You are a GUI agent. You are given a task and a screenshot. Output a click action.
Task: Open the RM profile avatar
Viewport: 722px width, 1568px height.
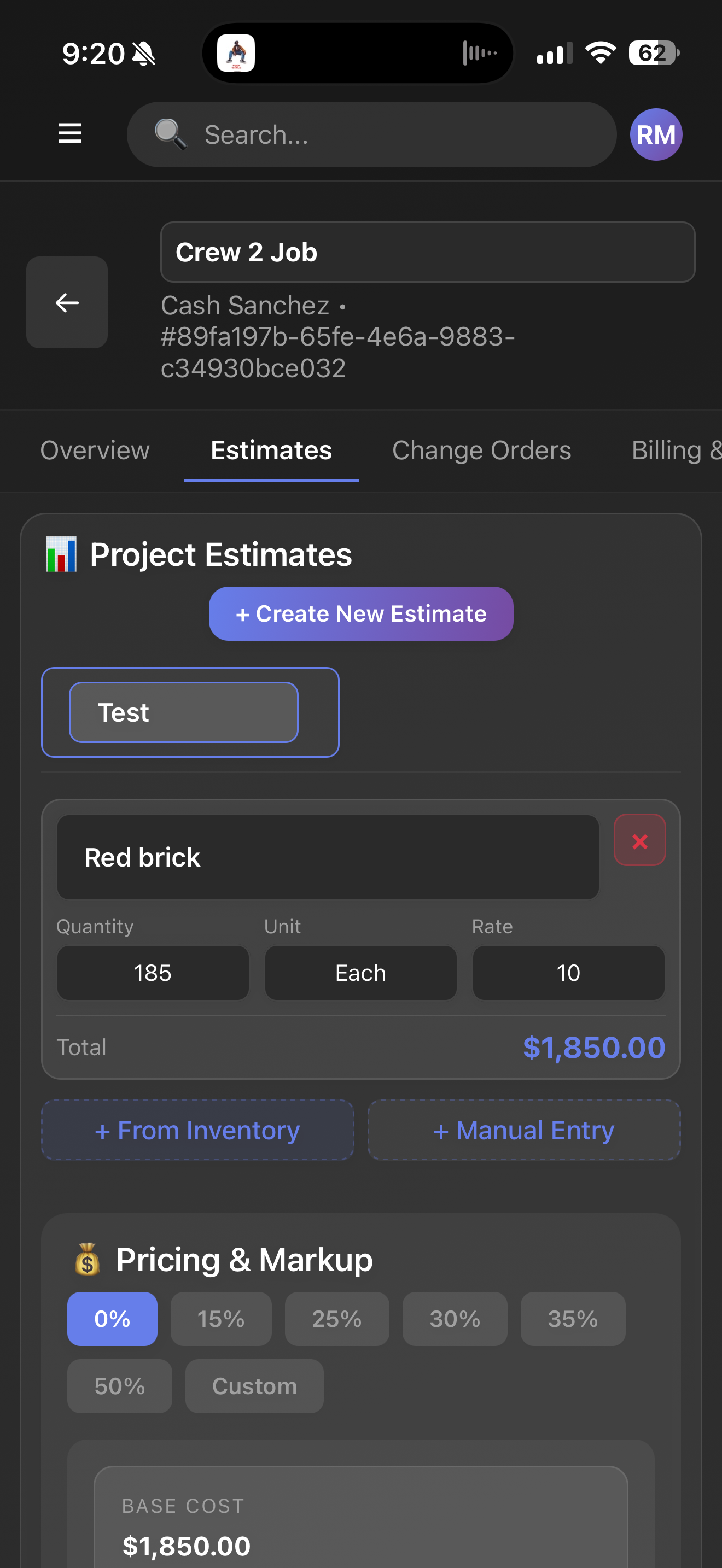(655, 134)
